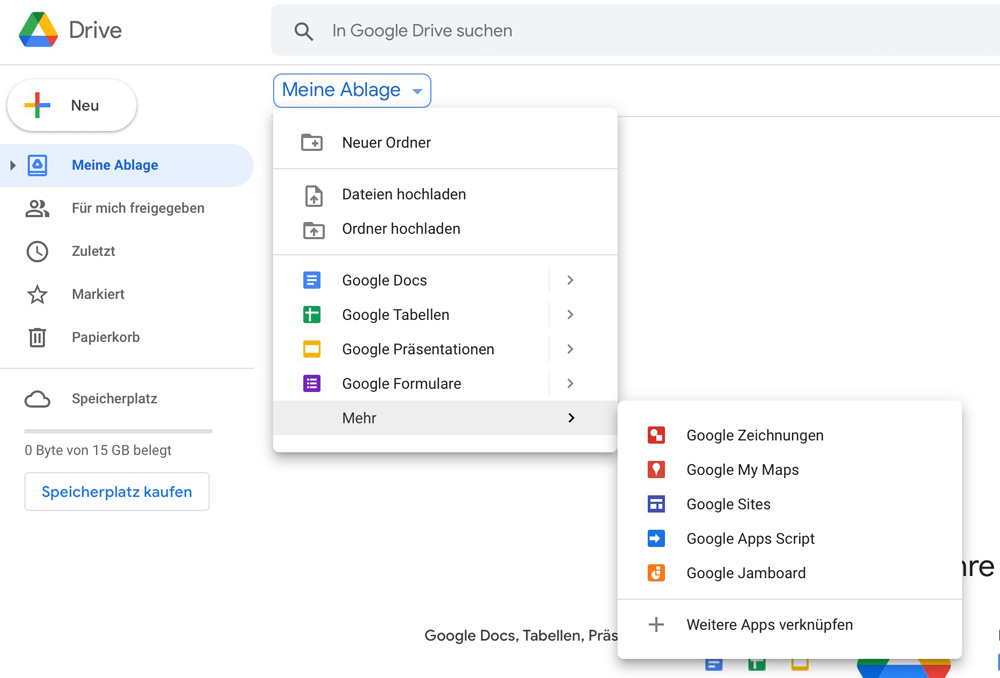Image resolution: width=1000 pixels, height=678 pixels.
Task: Click the Google Drive logo
Action: pyautogui.click(x=38, y=30)
